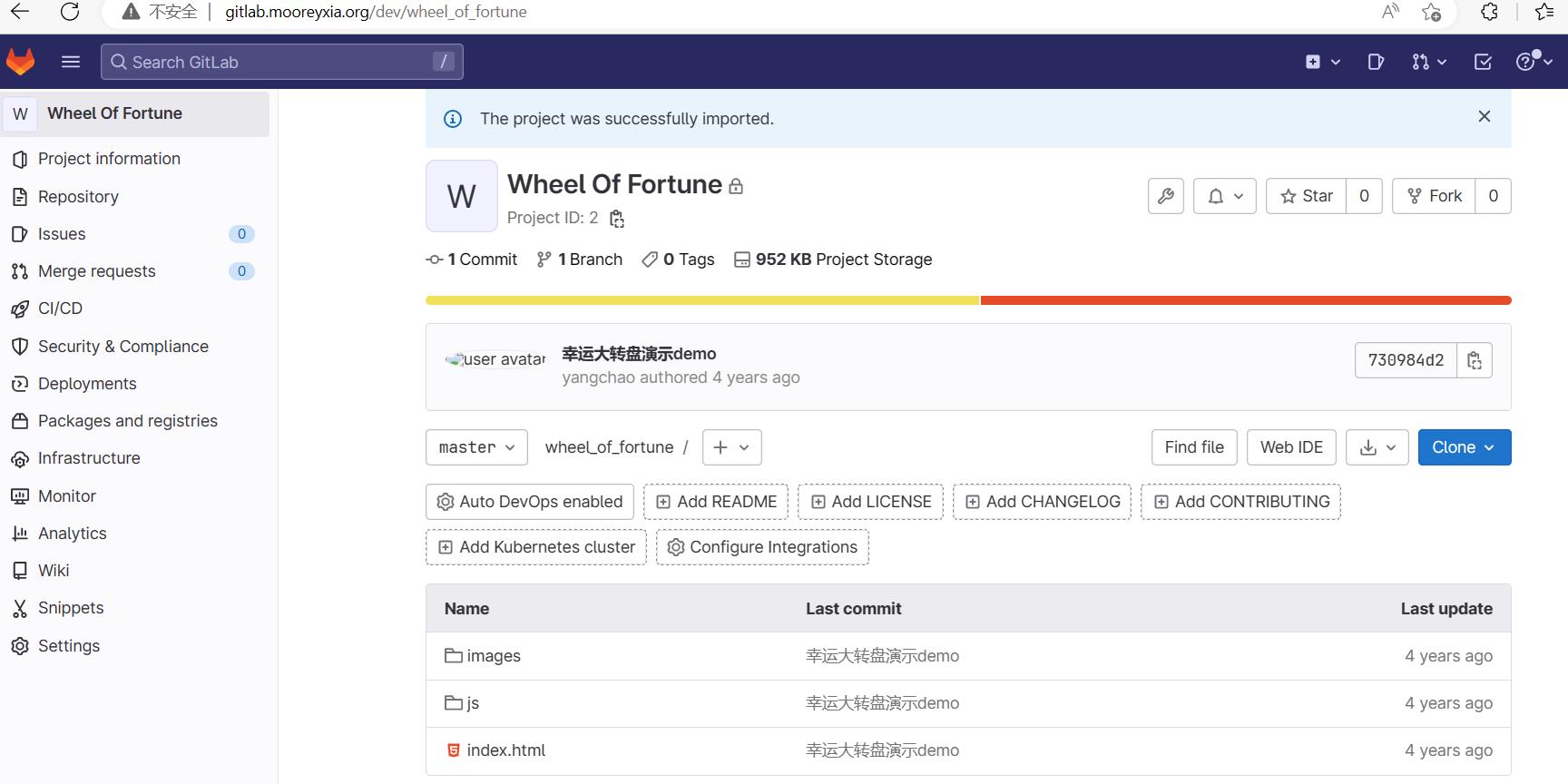Open the Help menu icon
1568x784 pixels.
click(1534, 62)
